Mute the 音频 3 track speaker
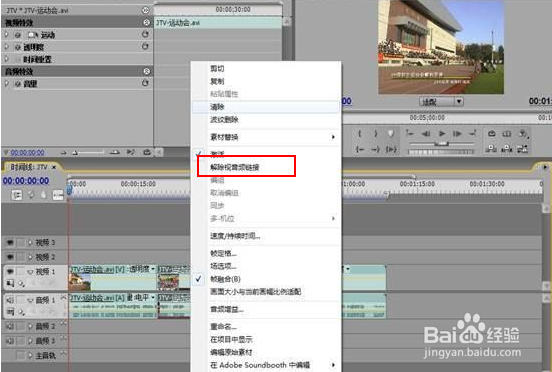 tap(10, 341)
